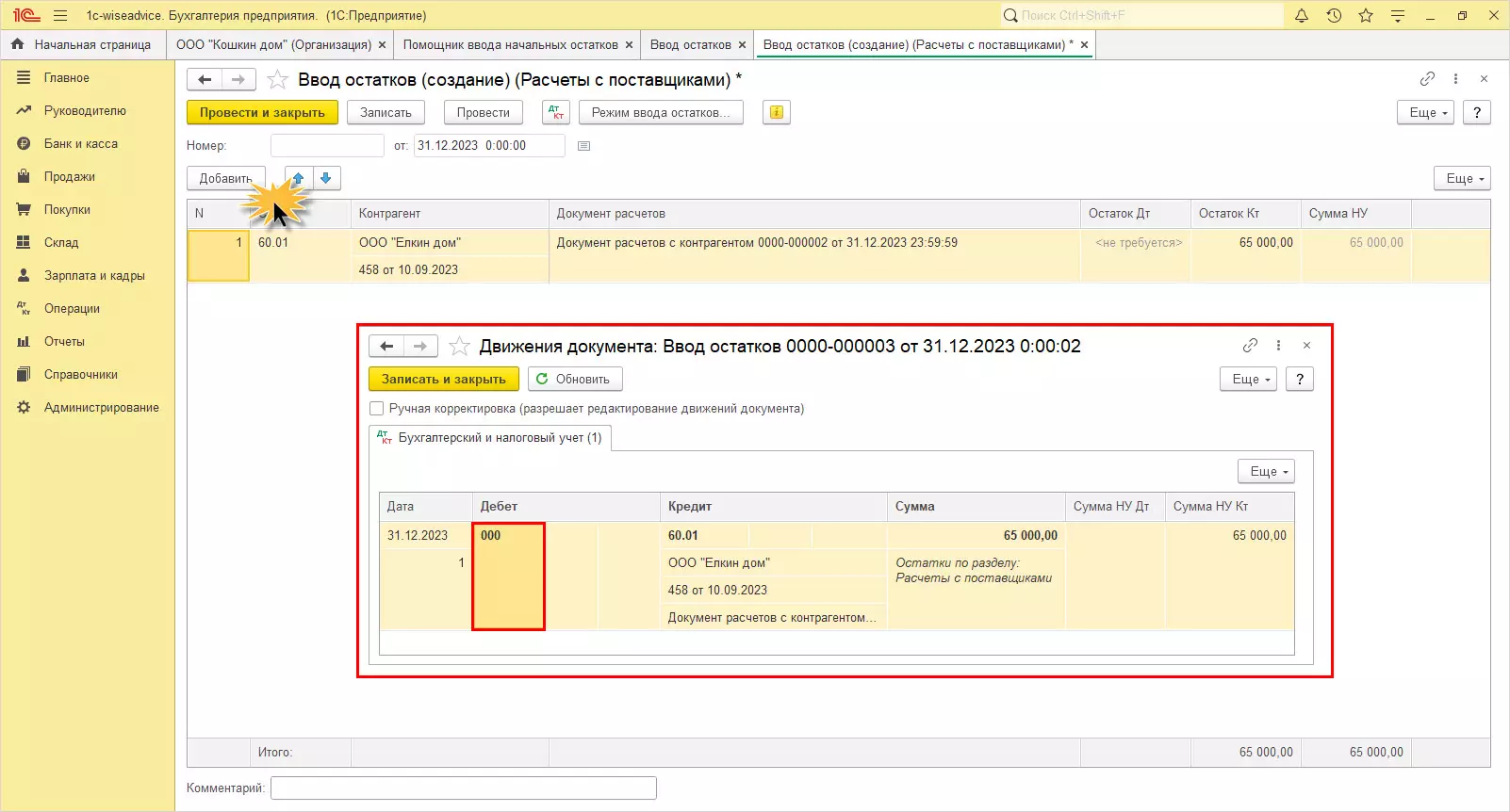Click the Комментарий input field

pos(464,788)
